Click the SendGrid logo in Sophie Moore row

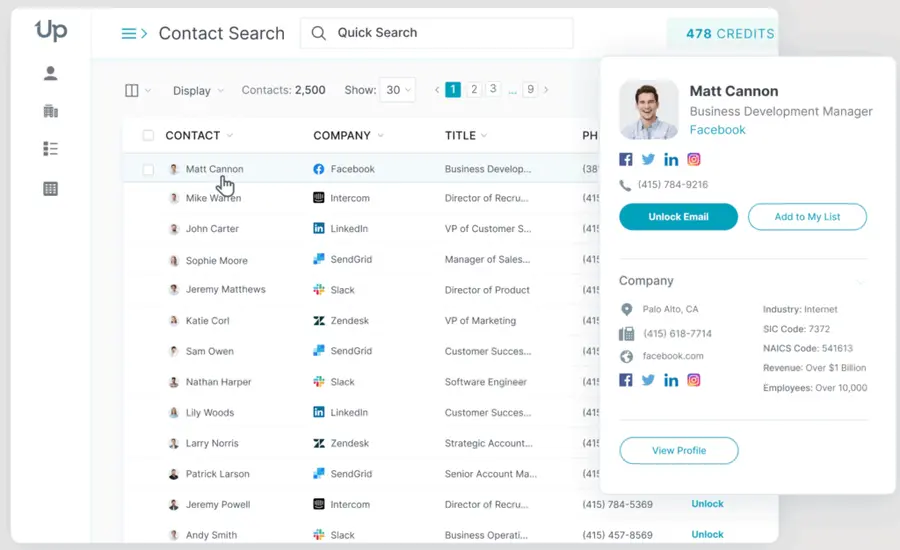(x=319, y=259)
